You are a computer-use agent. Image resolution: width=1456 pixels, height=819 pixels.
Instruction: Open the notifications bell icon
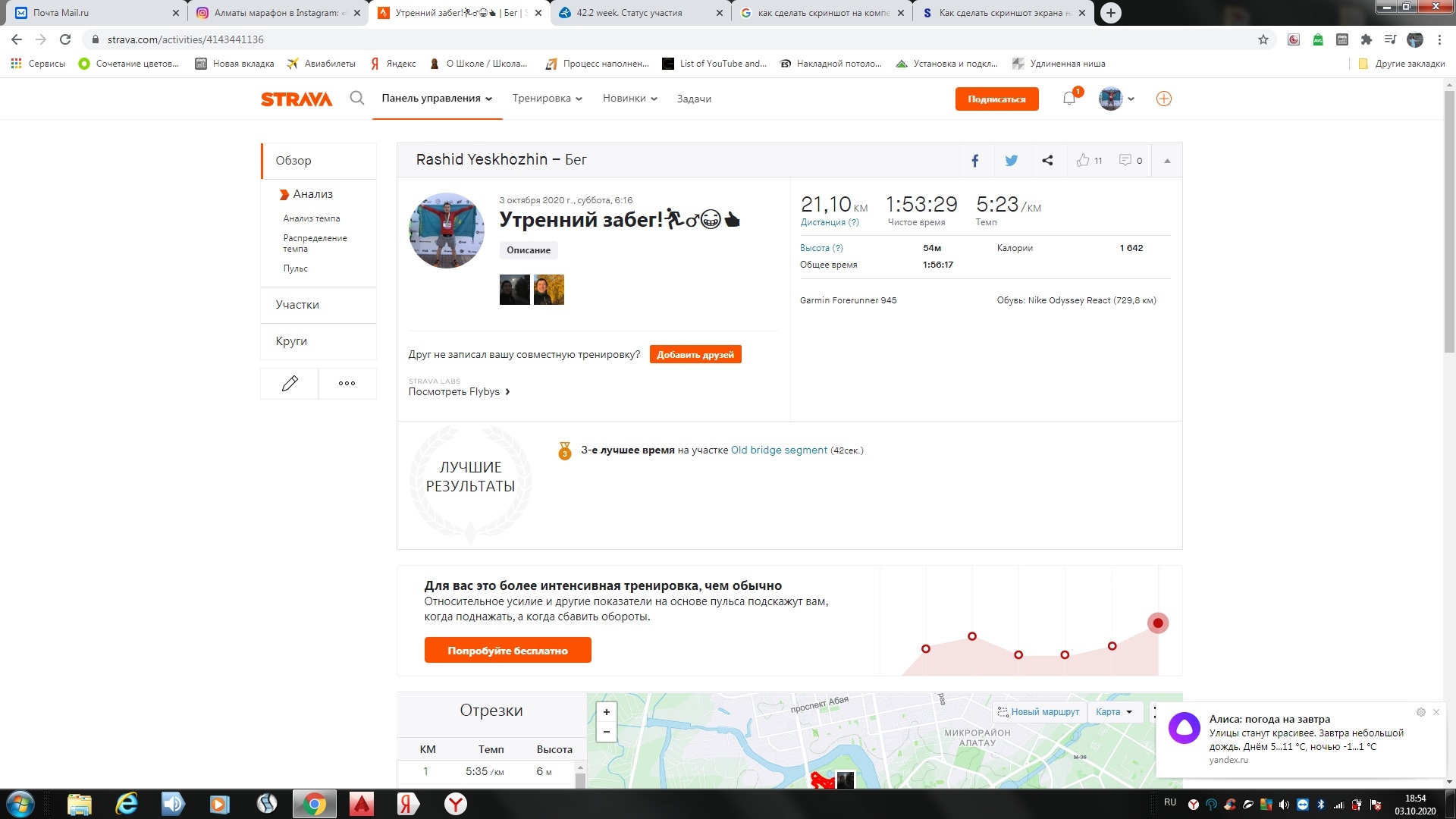[1069, 98]
